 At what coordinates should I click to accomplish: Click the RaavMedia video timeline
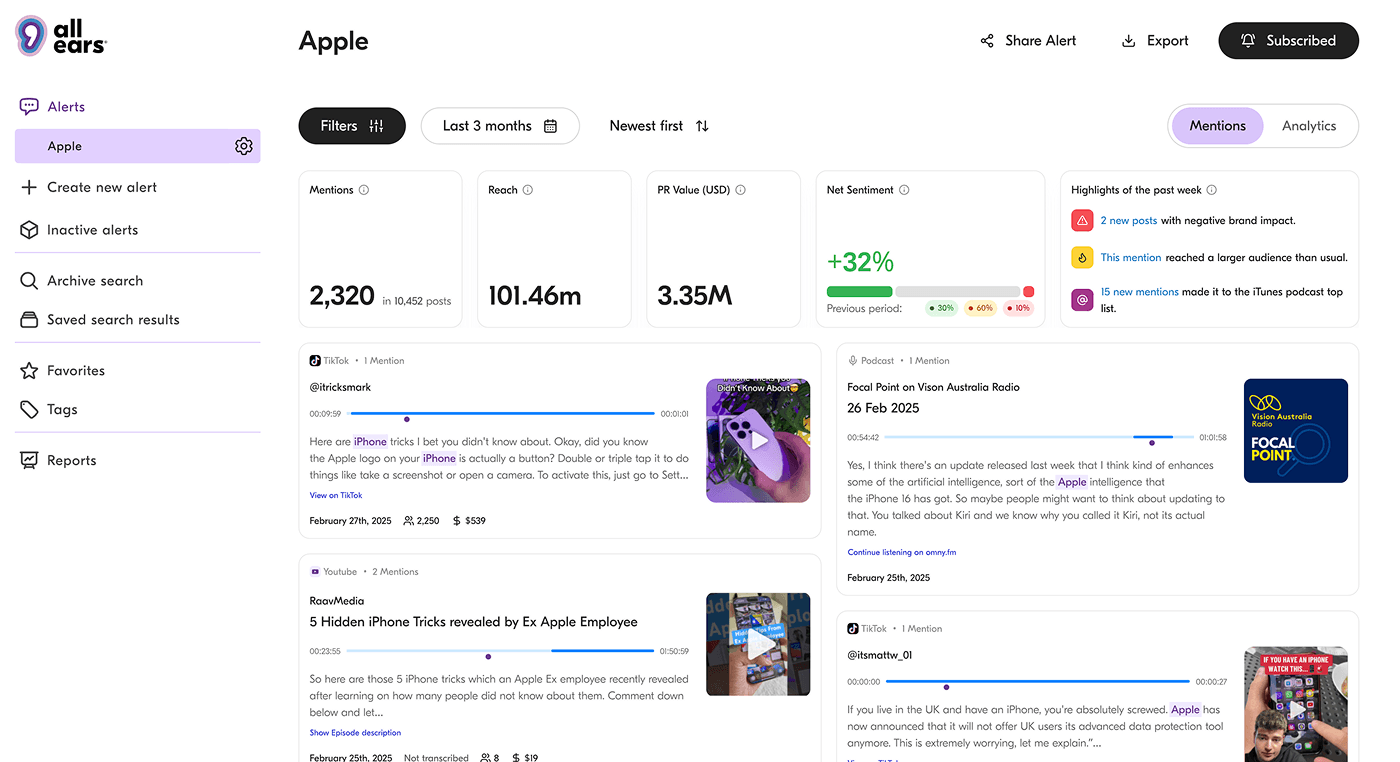(x=502, y=651)
